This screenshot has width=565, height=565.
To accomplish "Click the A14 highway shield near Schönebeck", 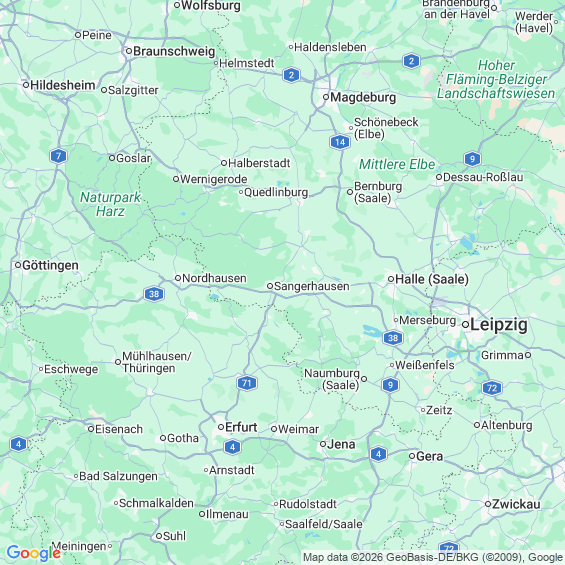I will tap(340, 142).
